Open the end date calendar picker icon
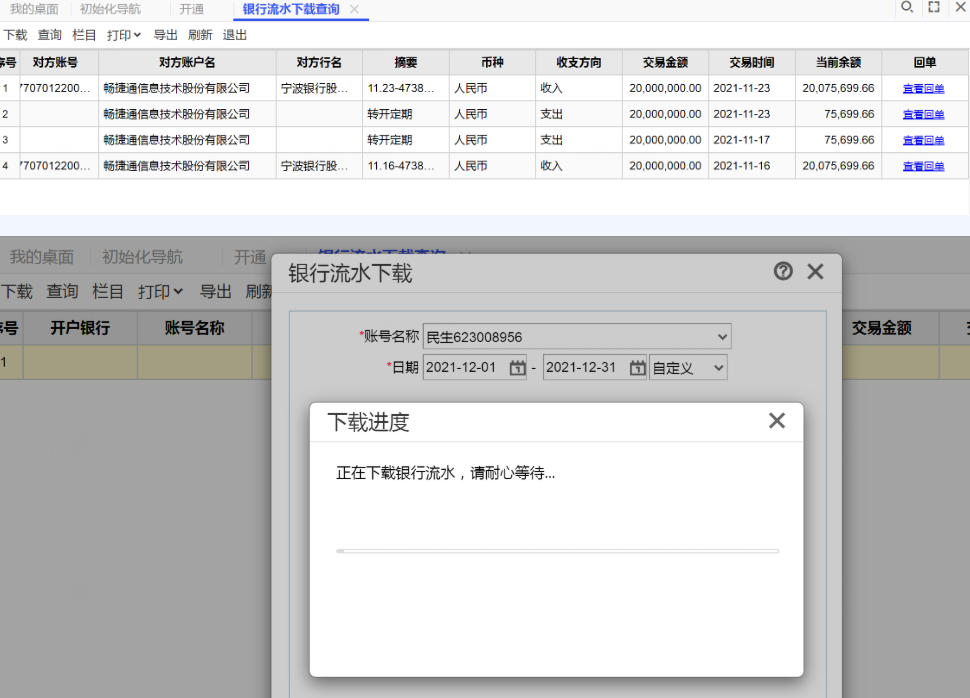 coord(637,368)
